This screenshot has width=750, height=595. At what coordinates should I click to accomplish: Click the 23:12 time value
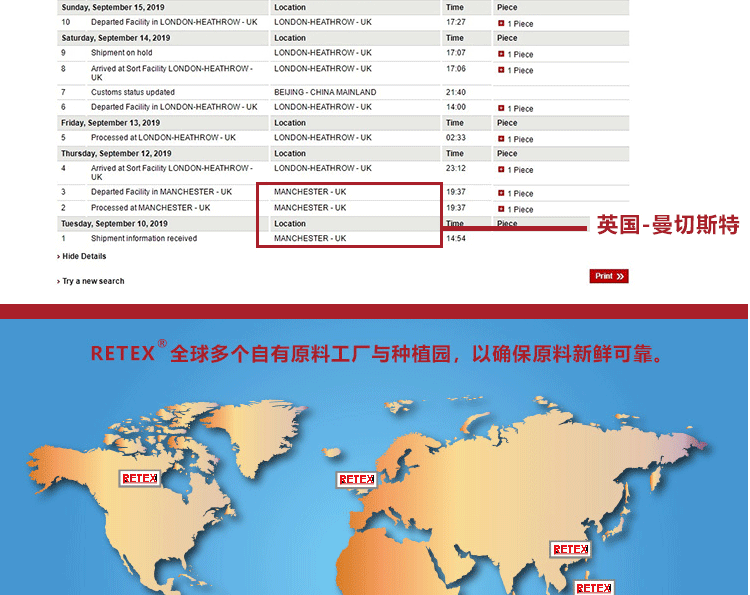pos(456,168)
